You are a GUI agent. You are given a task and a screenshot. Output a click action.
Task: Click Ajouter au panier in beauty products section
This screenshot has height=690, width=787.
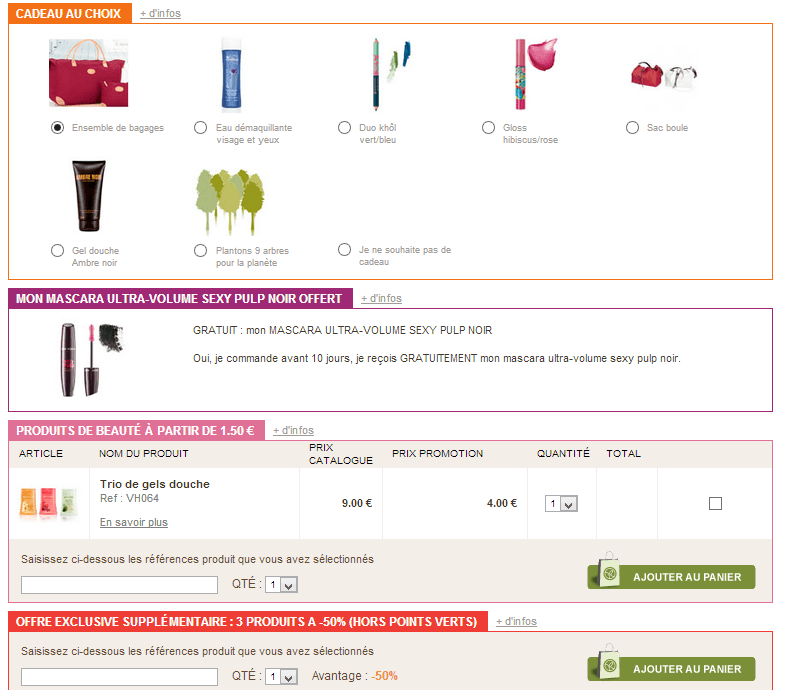[x=672, y=577]
